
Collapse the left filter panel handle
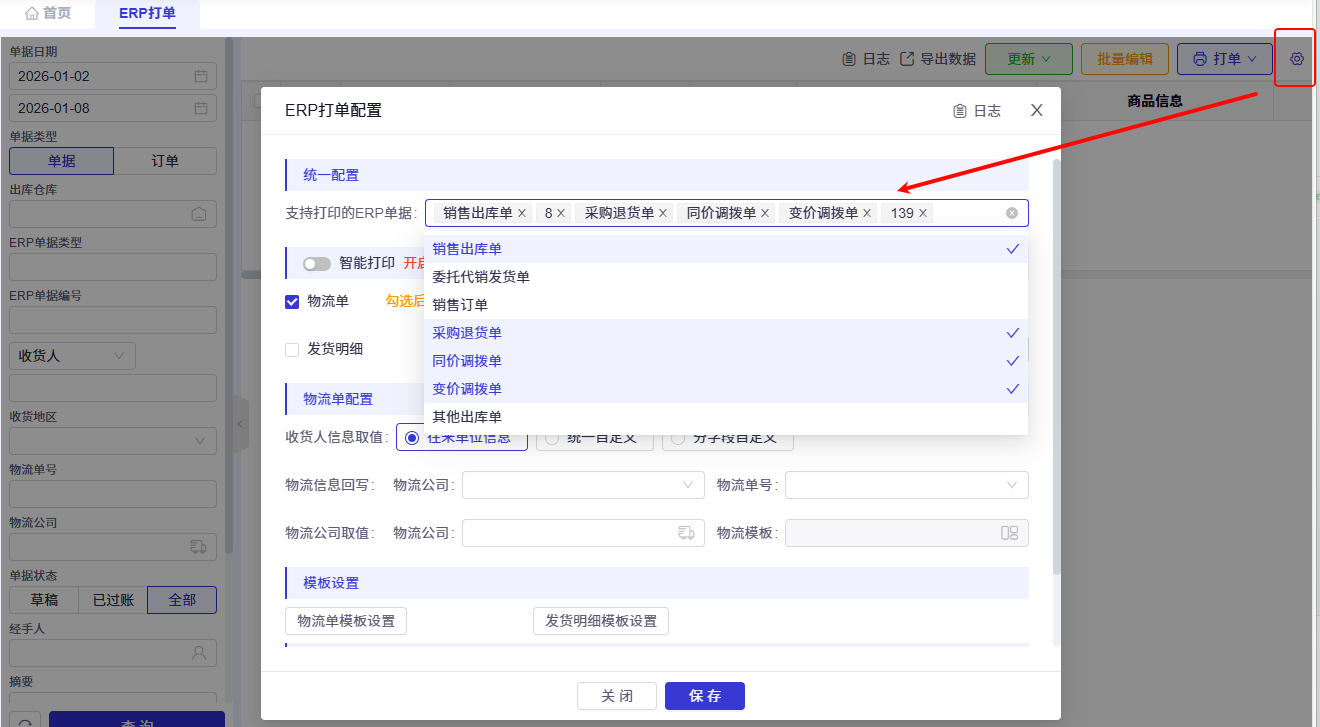240,426
